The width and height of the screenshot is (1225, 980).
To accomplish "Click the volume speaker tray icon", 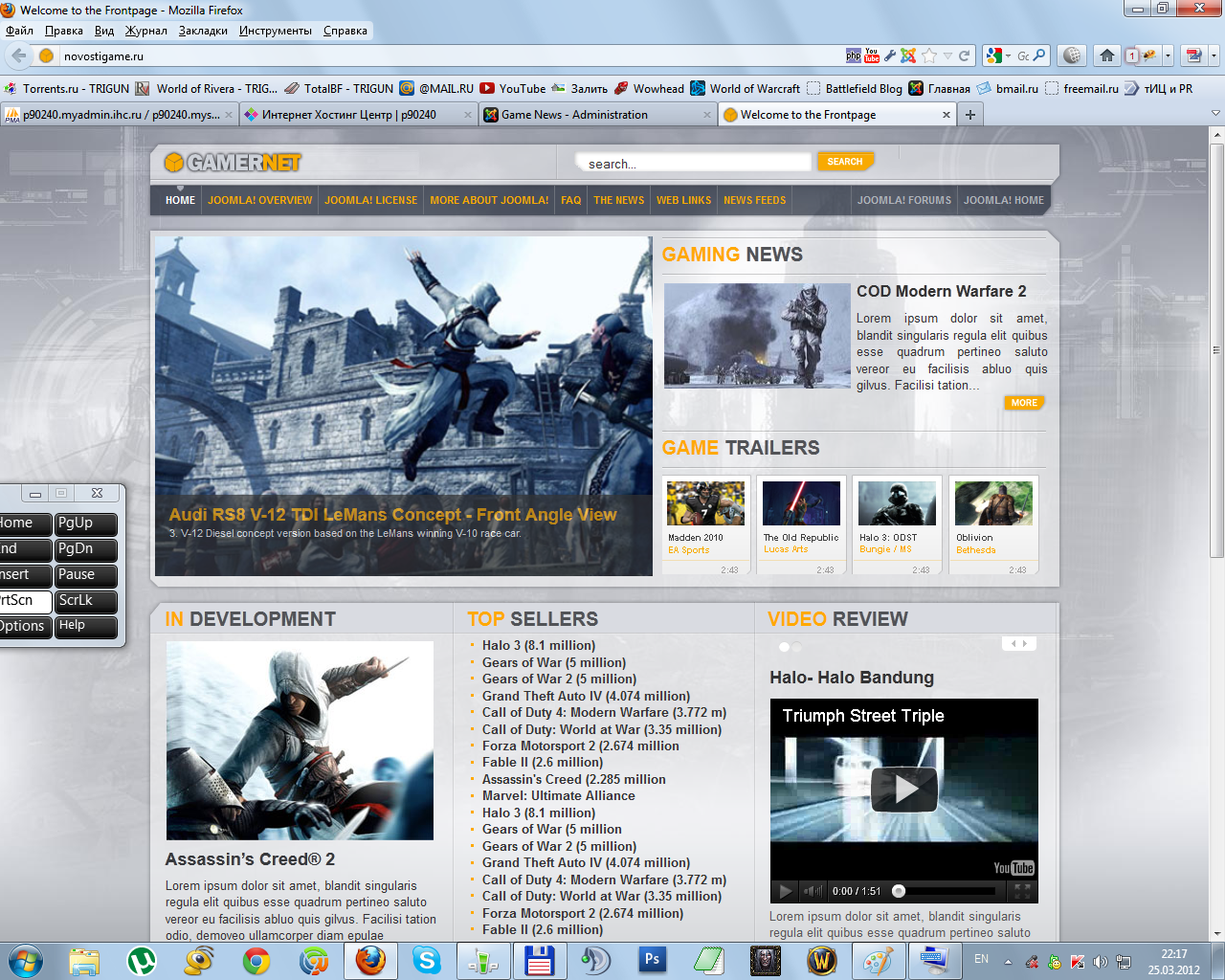I will [1101, 961].
